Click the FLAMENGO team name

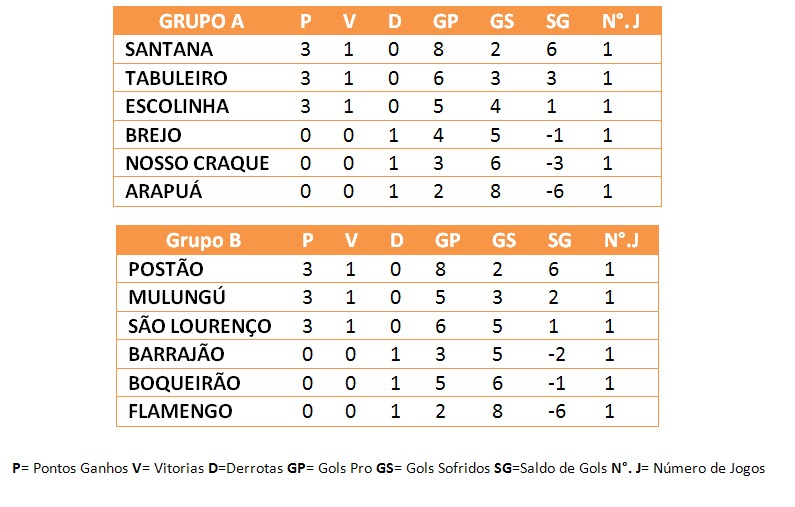coord(180,411)
